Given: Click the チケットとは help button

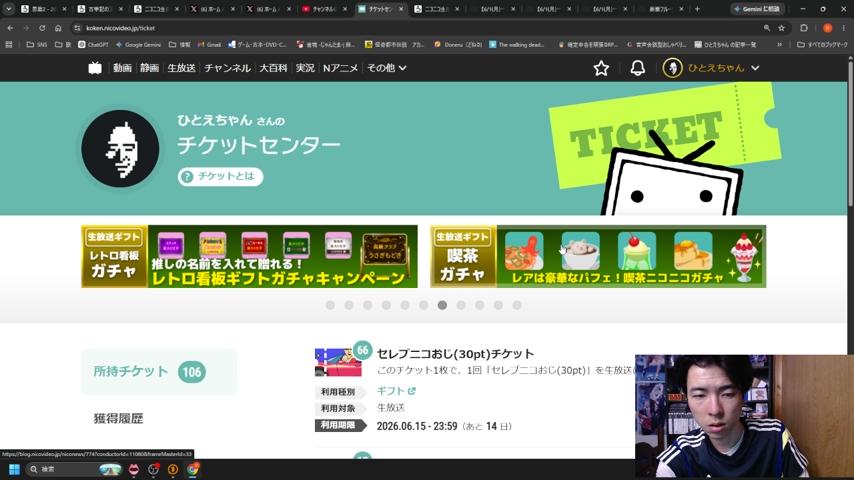Looking at the screenshot, I should (x=221, y=177).
